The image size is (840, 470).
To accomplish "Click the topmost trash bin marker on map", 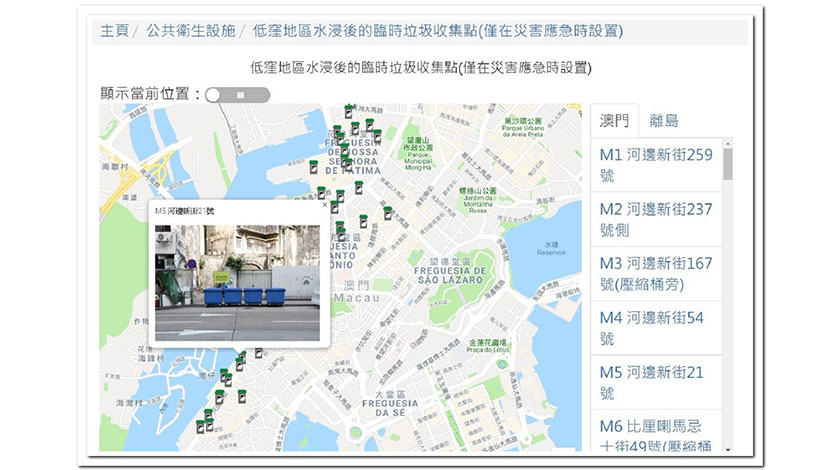I will pos(349,112).
